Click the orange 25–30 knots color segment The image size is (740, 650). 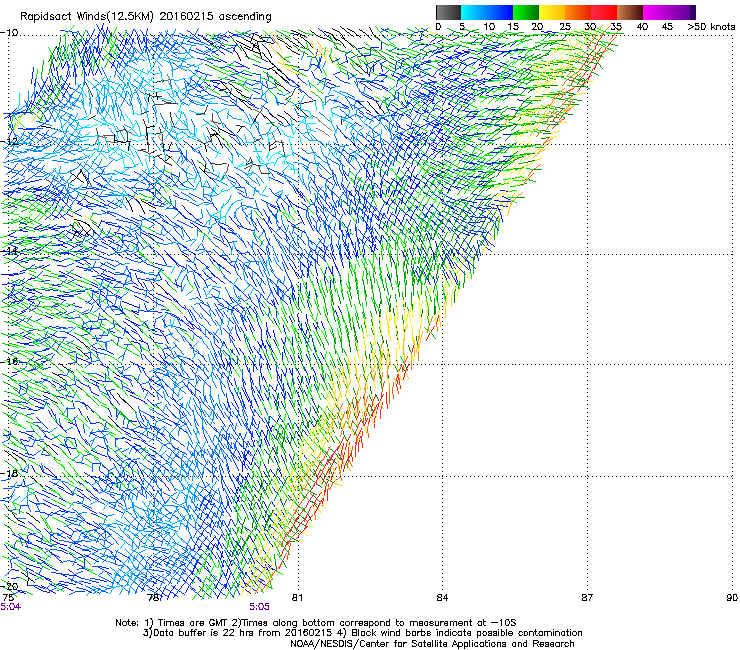(x=578, y=12)
